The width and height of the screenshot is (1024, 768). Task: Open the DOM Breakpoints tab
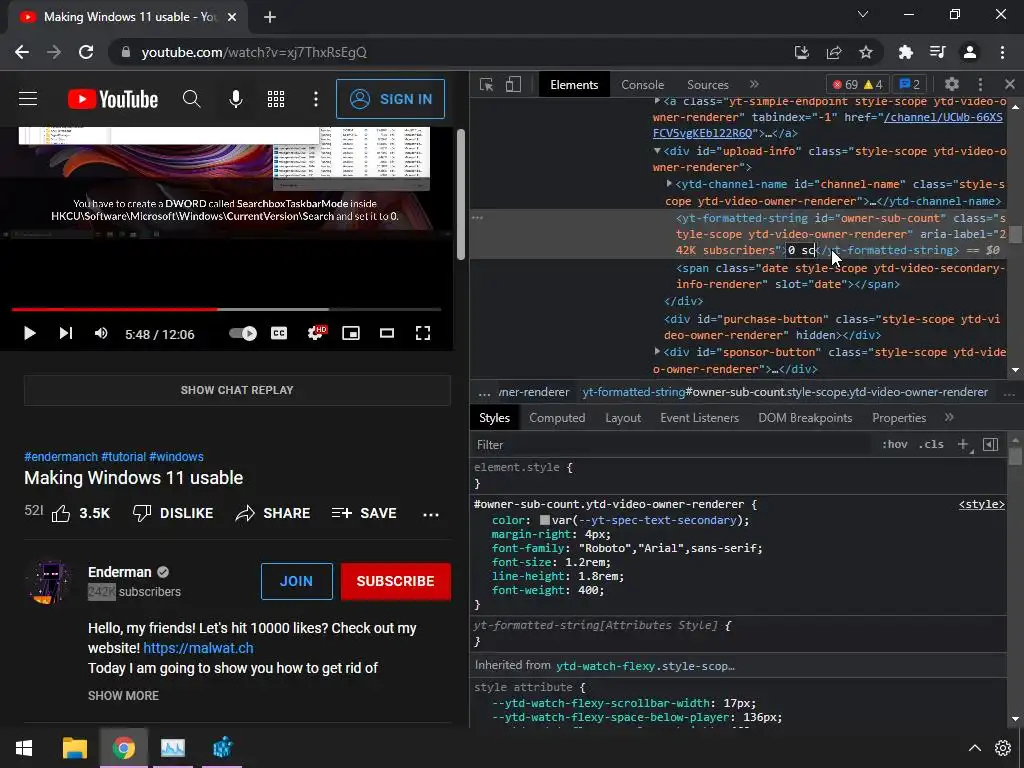point(805,418)
